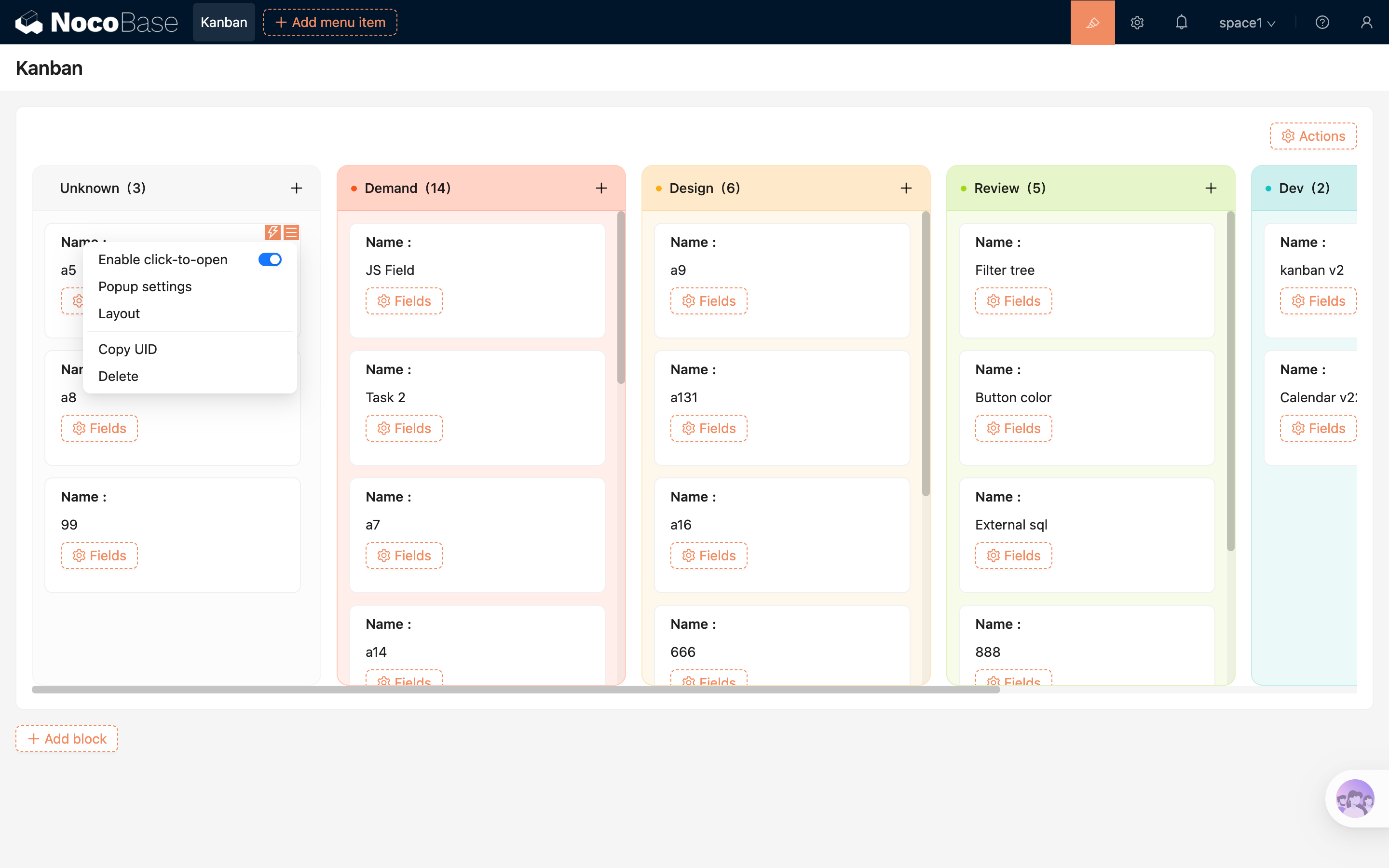Click the NocoBase logo

point(96,22)
